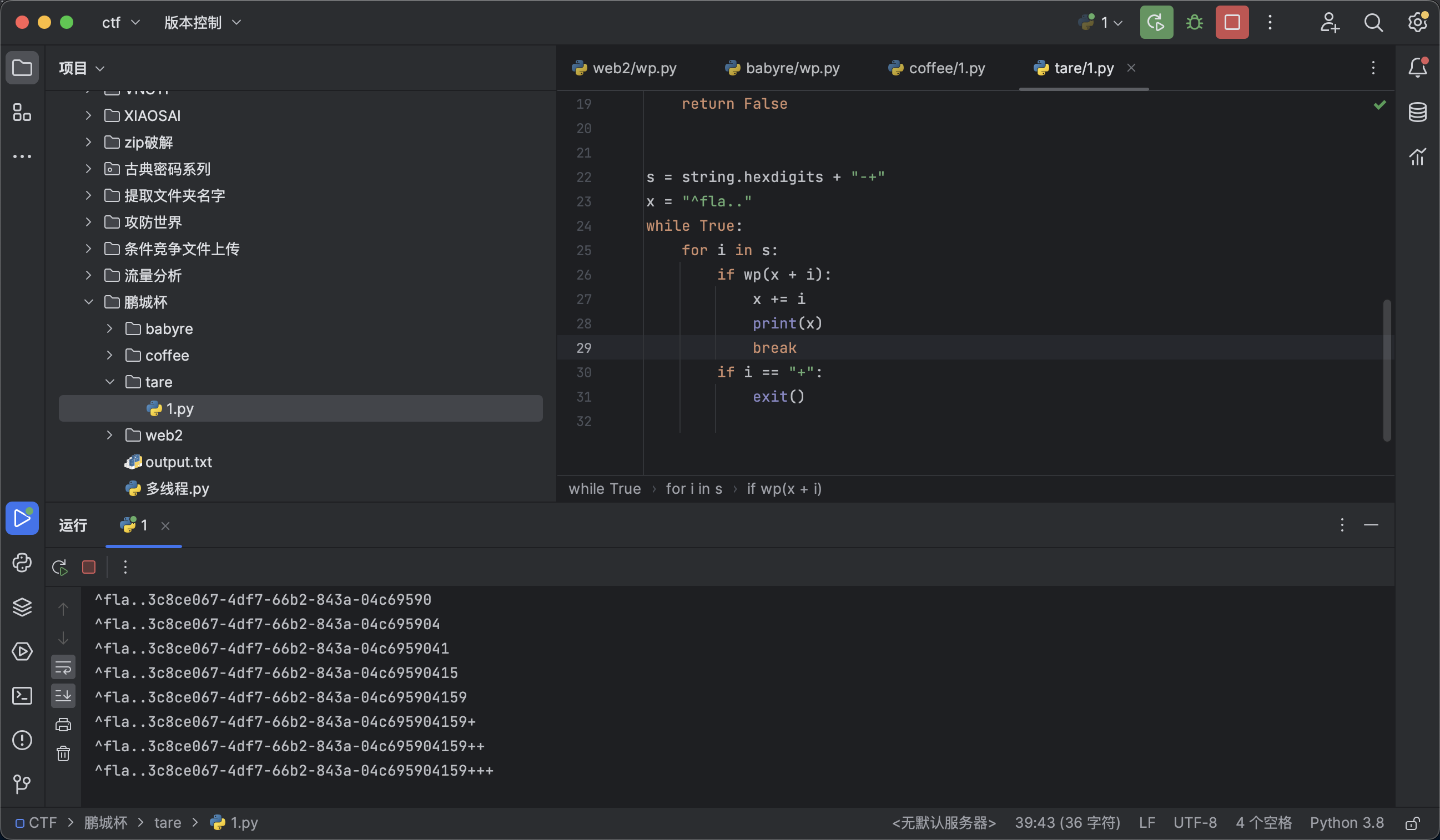
Task: Click UTF-8 encoding in status bar
Action: (1195, 823)
